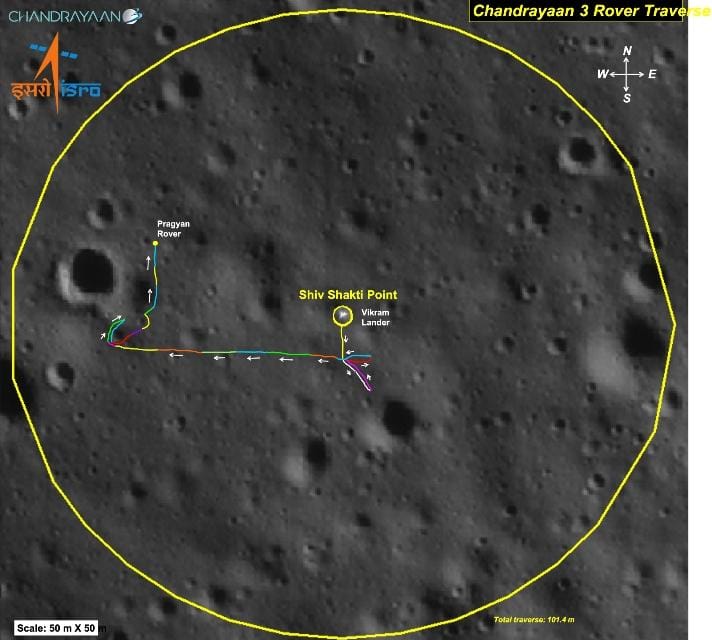This screenshot has height=640, width=712.
Task: Click the S letter on the compass
Action: [x=627, y=98]
